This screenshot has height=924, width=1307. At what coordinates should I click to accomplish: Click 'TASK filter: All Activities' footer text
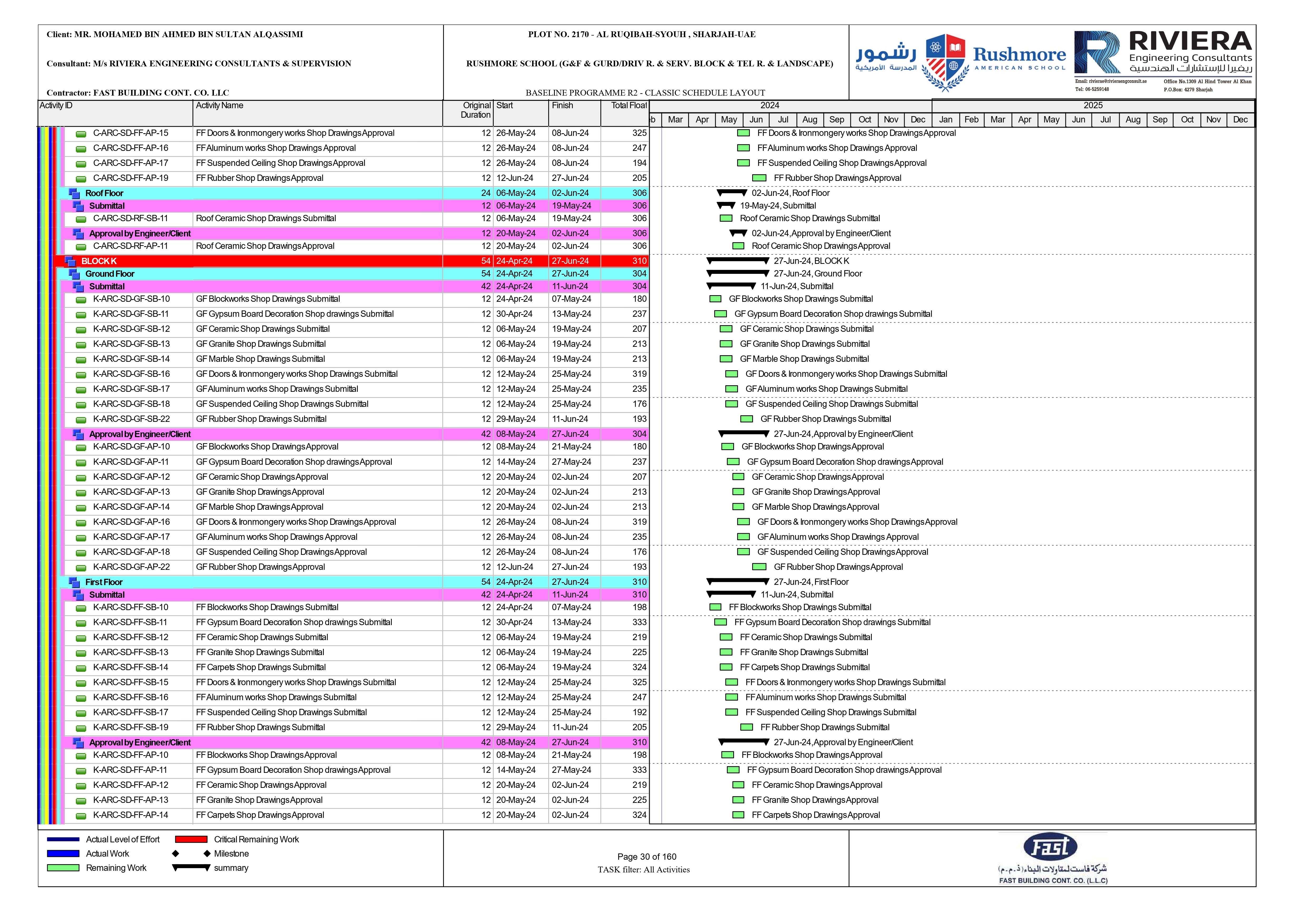pos(643,870)
